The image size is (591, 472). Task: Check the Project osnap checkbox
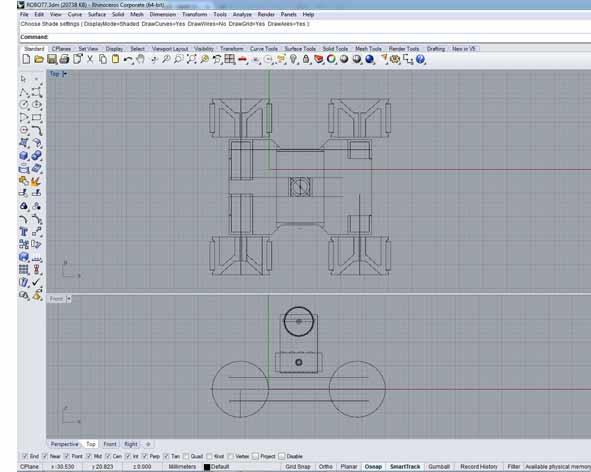click(x=255, y=456)
